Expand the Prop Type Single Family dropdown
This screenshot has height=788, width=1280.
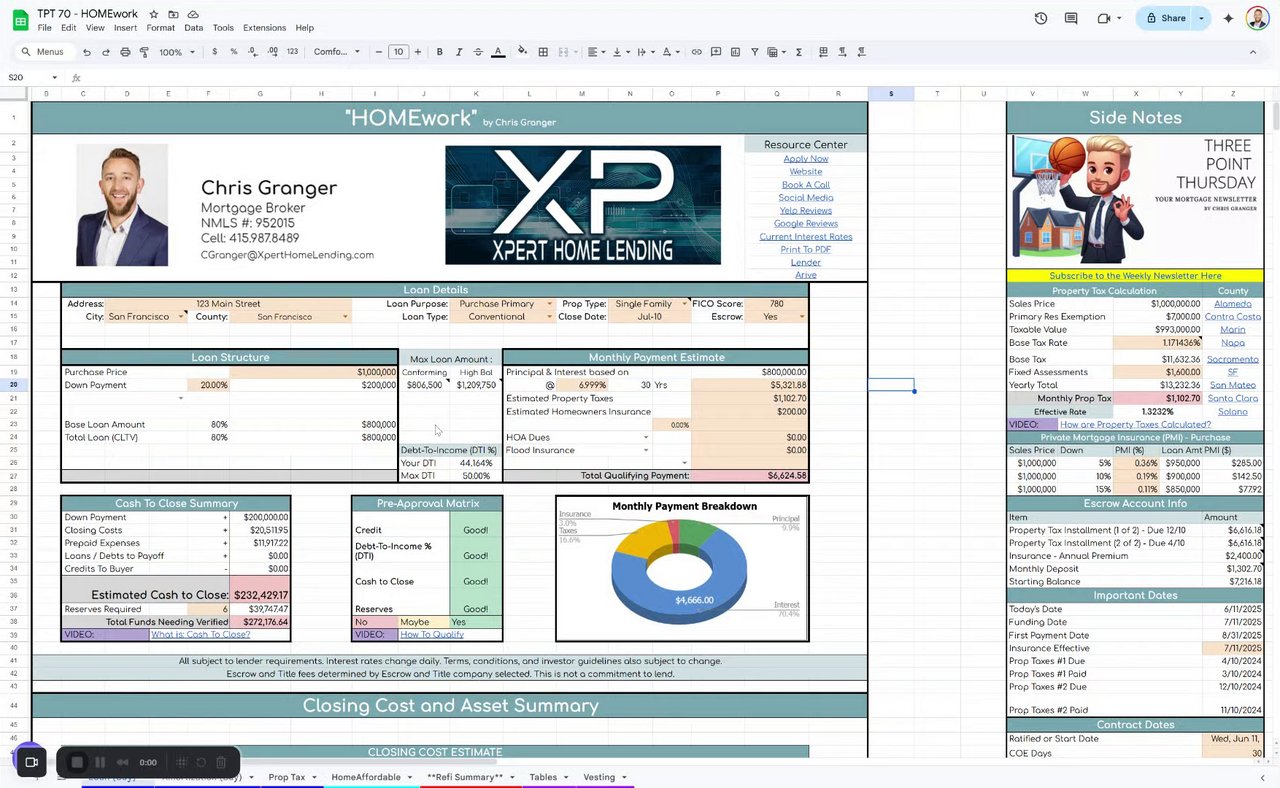coord(685,304)
